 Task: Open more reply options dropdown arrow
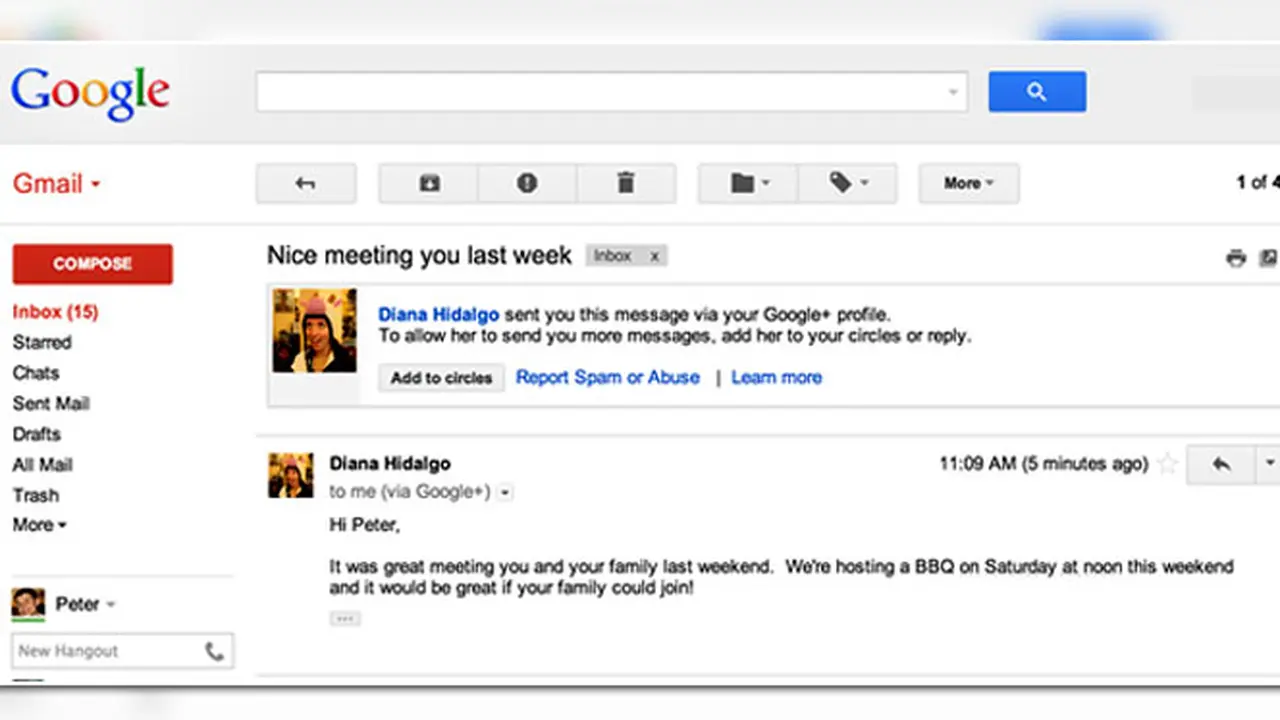[x=1269, y=464]
